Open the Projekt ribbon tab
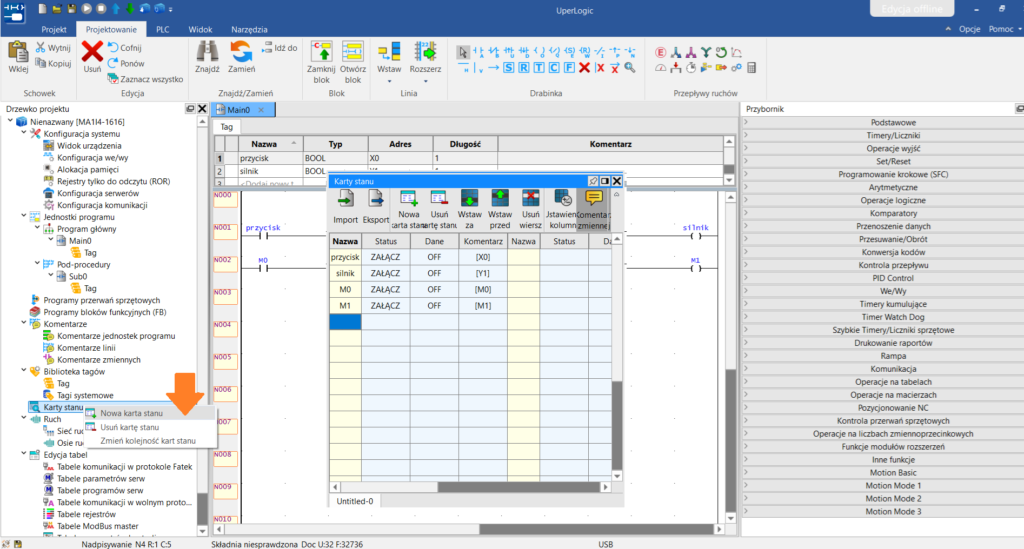Screen dimensions: 1024x549 [54, 29]
